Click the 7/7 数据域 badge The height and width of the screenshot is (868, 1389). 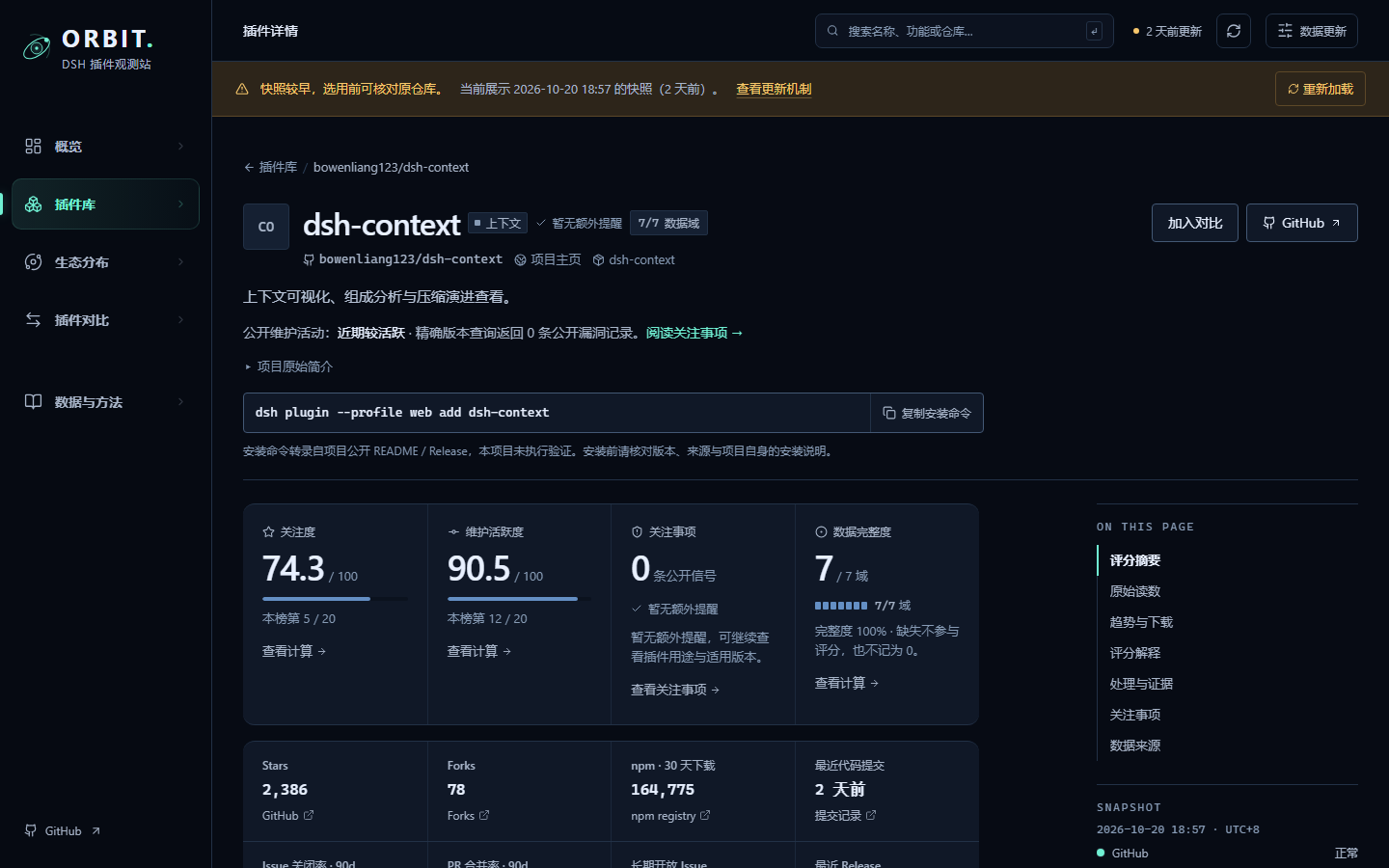coord(668,223)
